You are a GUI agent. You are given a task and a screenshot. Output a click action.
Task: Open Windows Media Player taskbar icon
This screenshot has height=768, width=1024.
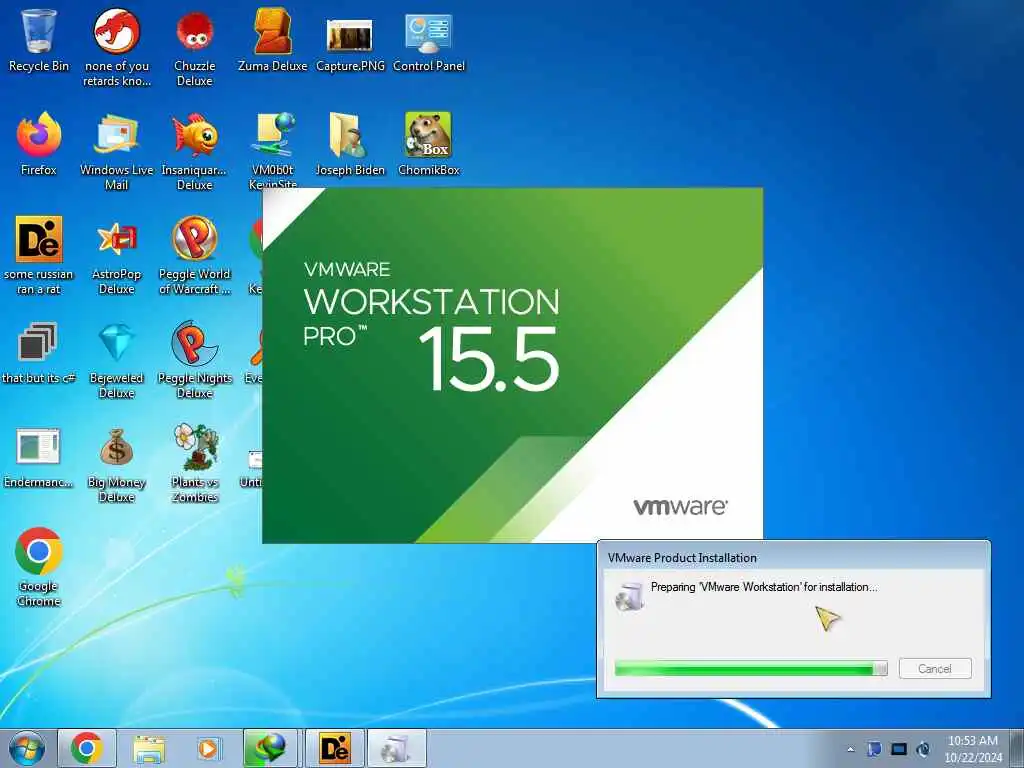click(x=209, y=748)
